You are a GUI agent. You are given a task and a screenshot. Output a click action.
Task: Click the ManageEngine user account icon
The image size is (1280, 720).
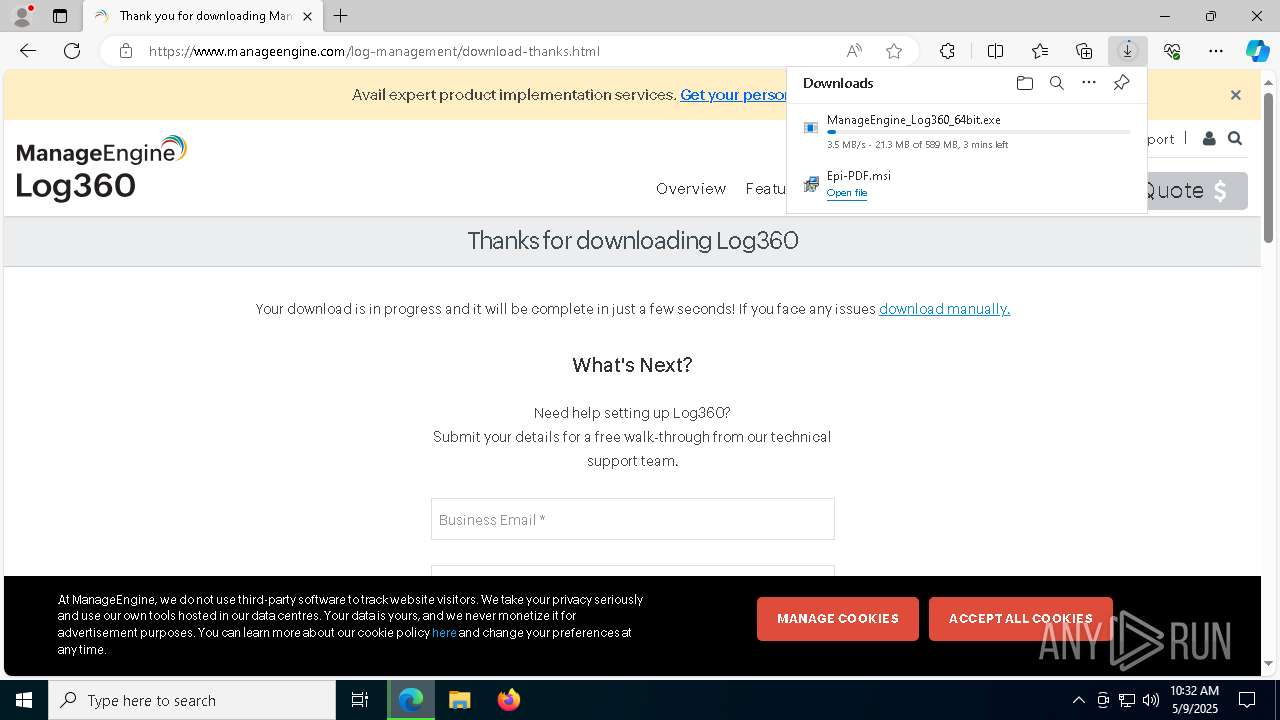click(1209, 139)
